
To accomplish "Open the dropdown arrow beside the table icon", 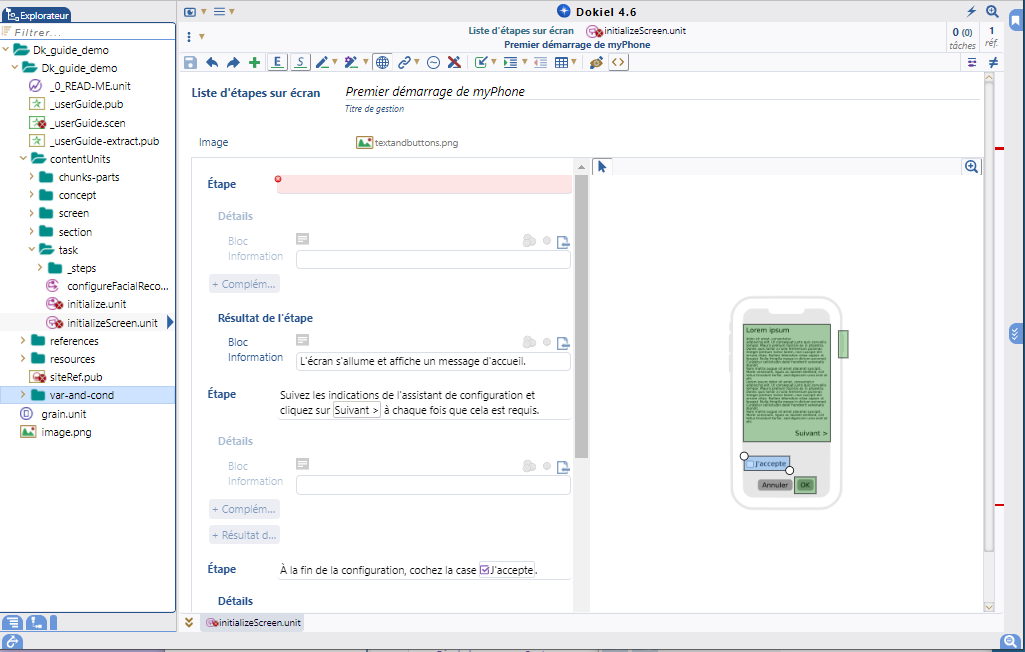I will click(x=574, y=62).
